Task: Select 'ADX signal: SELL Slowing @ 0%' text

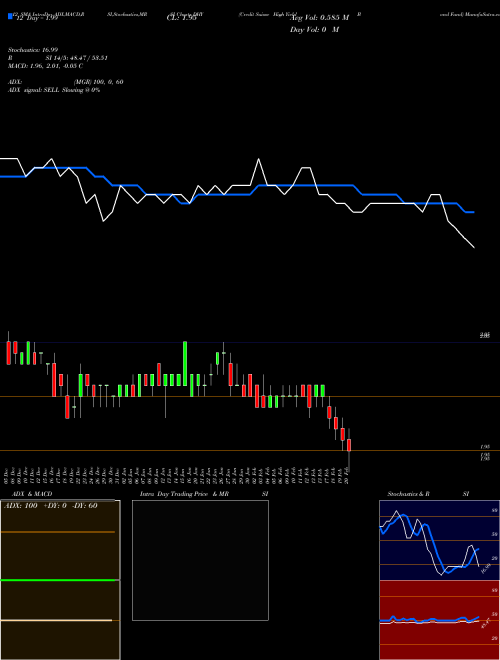Action: pos(54,90)
